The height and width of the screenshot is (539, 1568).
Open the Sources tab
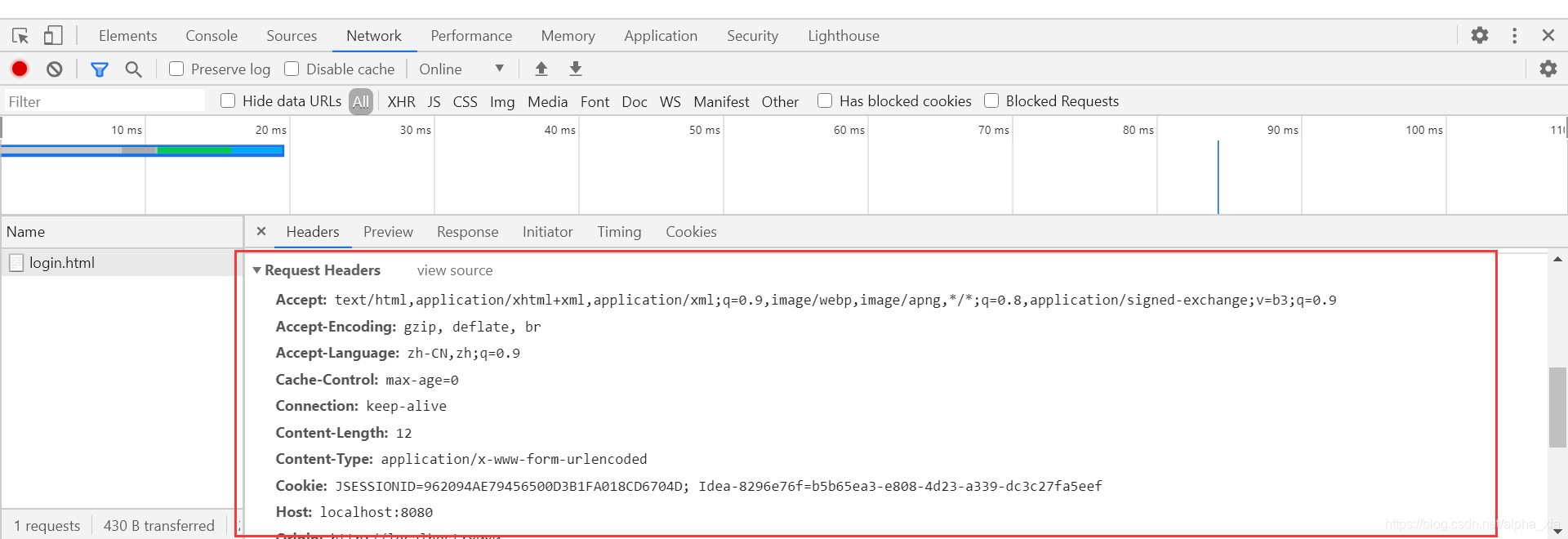click(x=292, y=36)
